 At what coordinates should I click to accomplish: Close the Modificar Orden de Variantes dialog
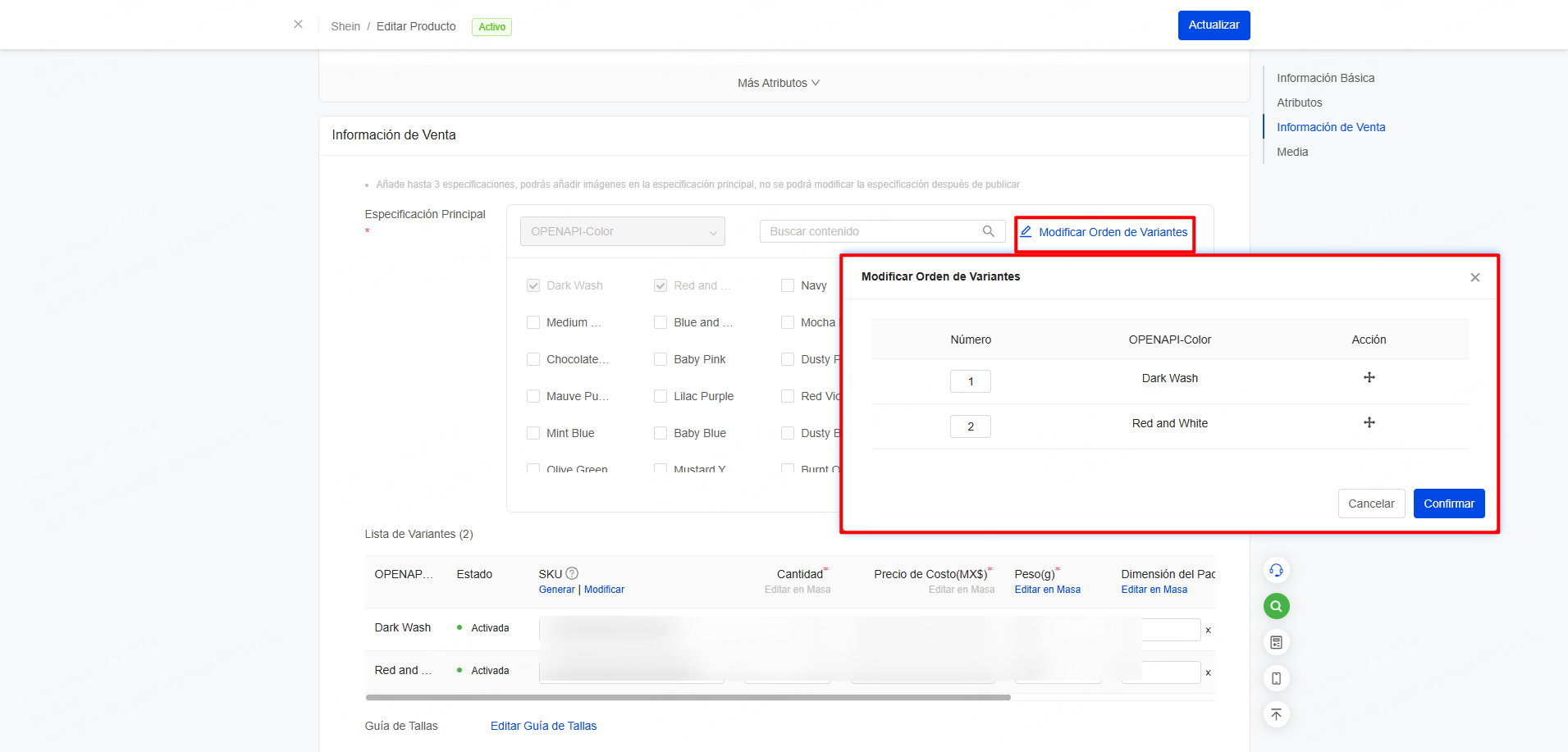click(x=1474, y=277)
